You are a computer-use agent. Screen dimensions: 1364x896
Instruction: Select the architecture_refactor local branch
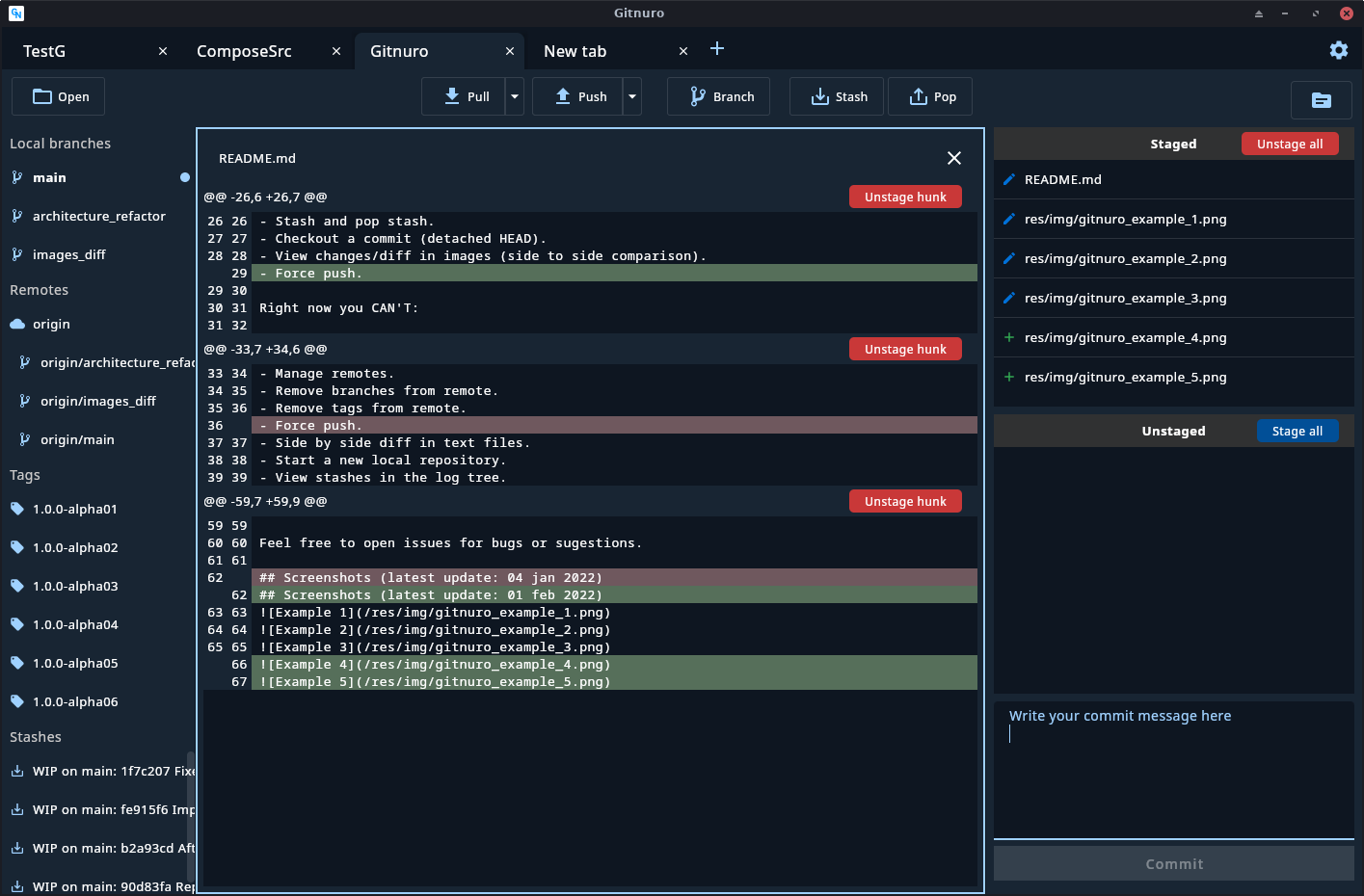pos(96,216)
